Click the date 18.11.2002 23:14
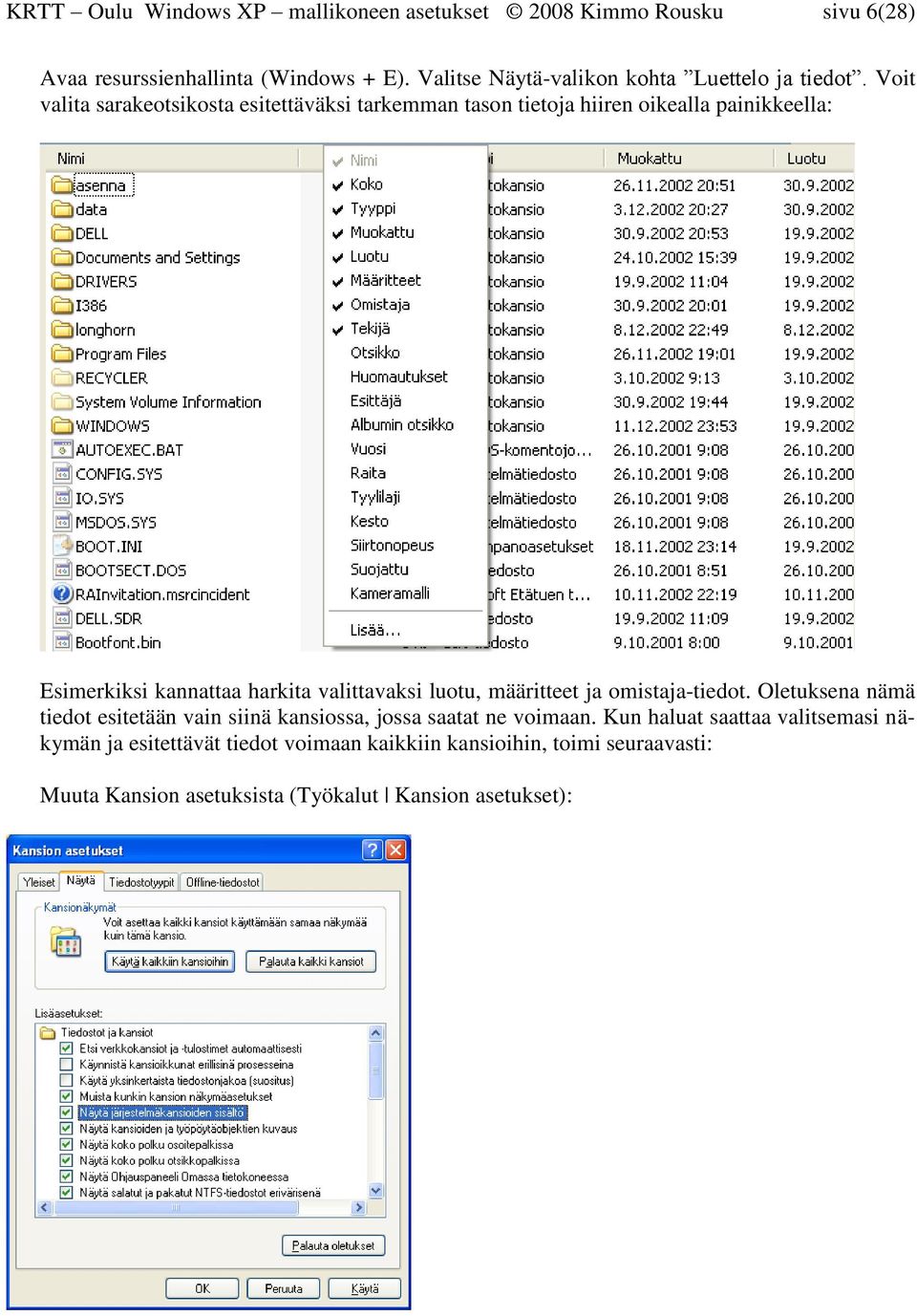Screen dimensions: 917x1316 pyautogui.click(x=674, y=547)
